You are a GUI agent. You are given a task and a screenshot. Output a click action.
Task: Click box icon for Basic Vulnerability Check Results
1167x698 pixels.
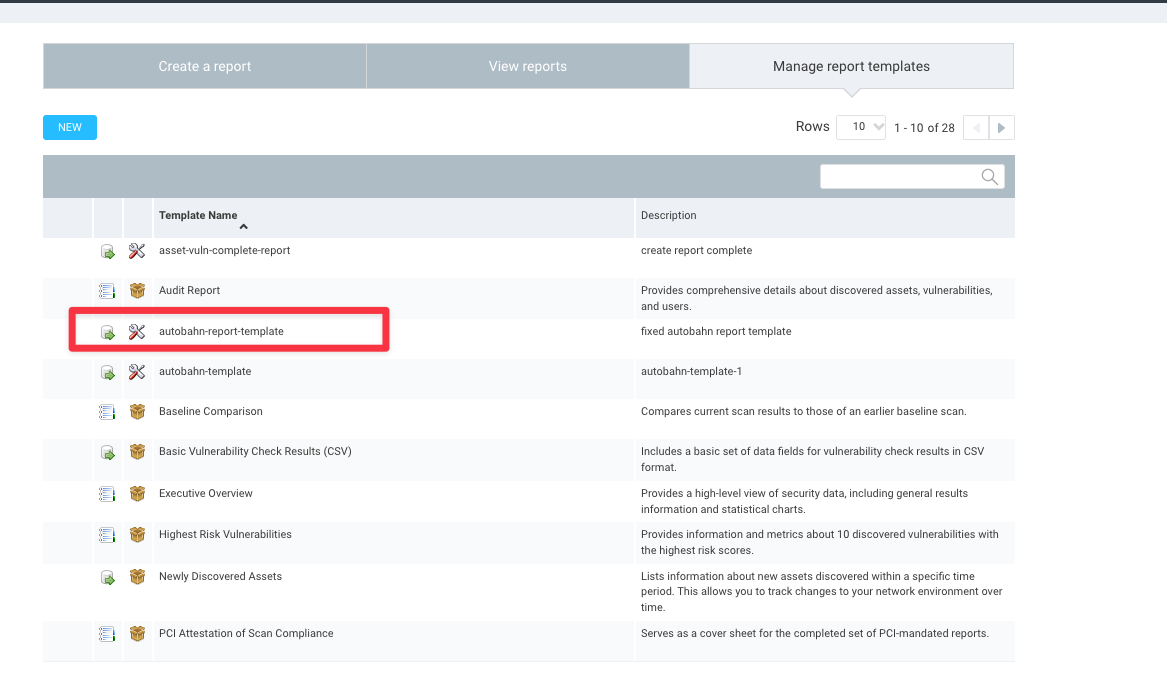point(137,452)
